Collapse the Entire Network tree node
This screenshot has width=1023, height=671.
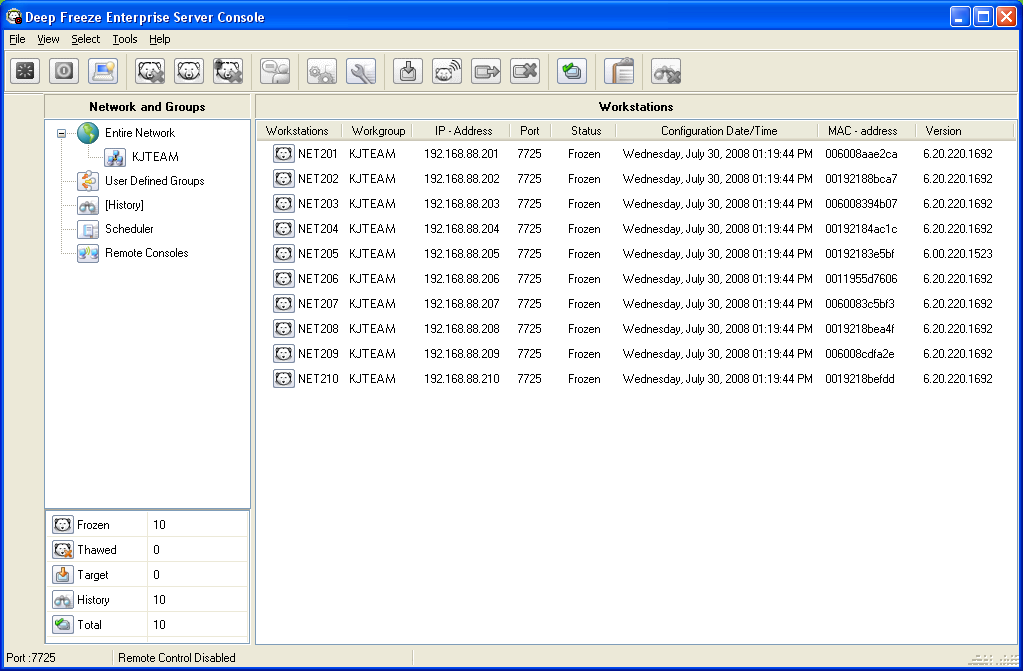tap(61, 133)
